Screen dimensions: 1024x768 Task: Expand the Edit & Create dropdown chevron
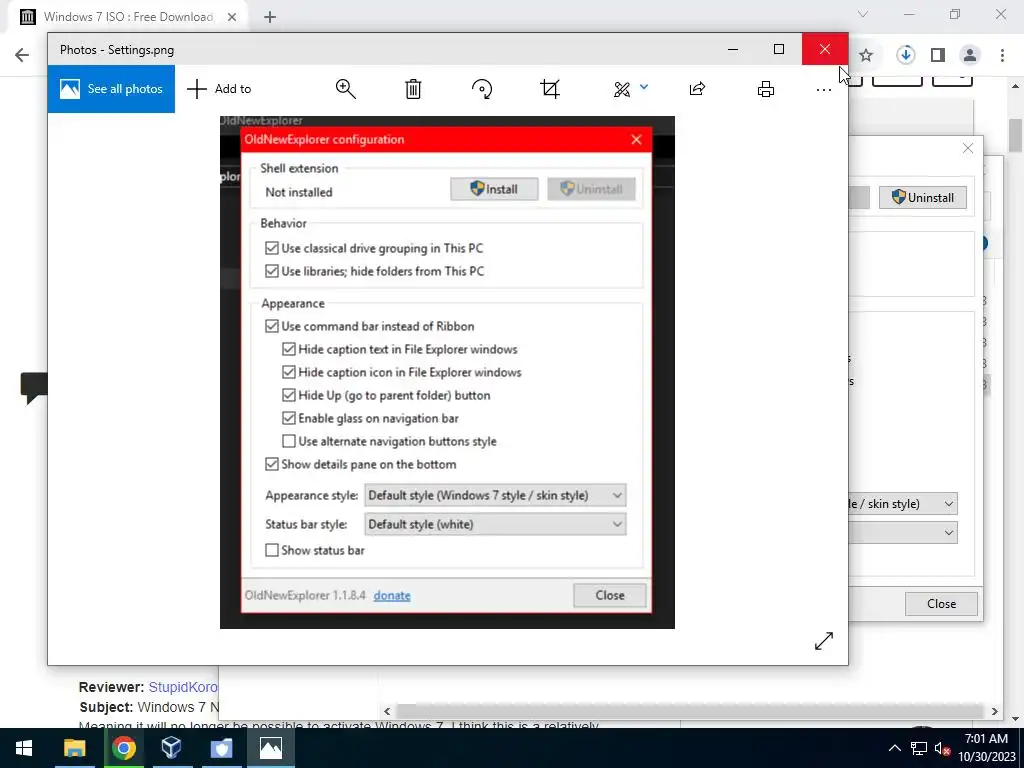(644, 86)
